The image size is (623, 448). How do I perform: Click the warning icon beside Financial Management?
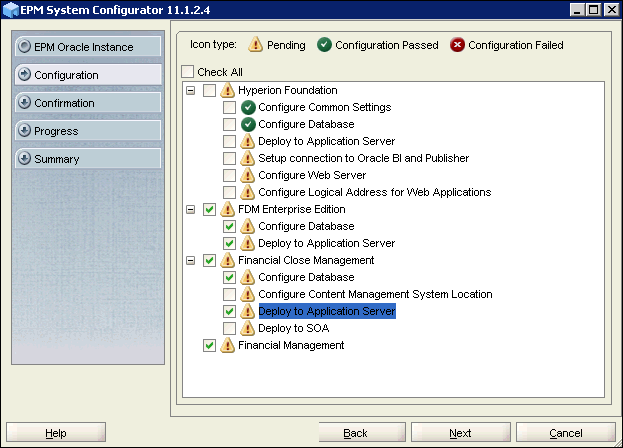(x=227, y=346)
